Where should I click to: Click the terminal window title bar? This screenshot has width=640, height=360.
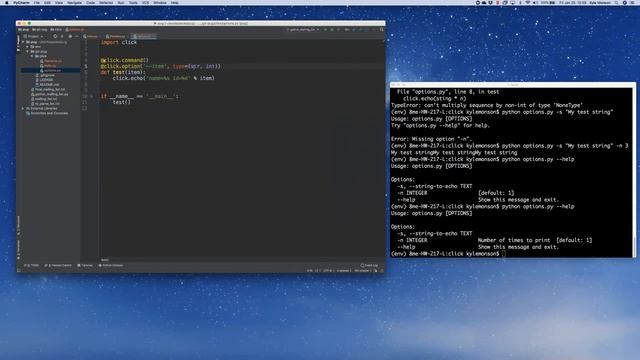tap(513, 84)
